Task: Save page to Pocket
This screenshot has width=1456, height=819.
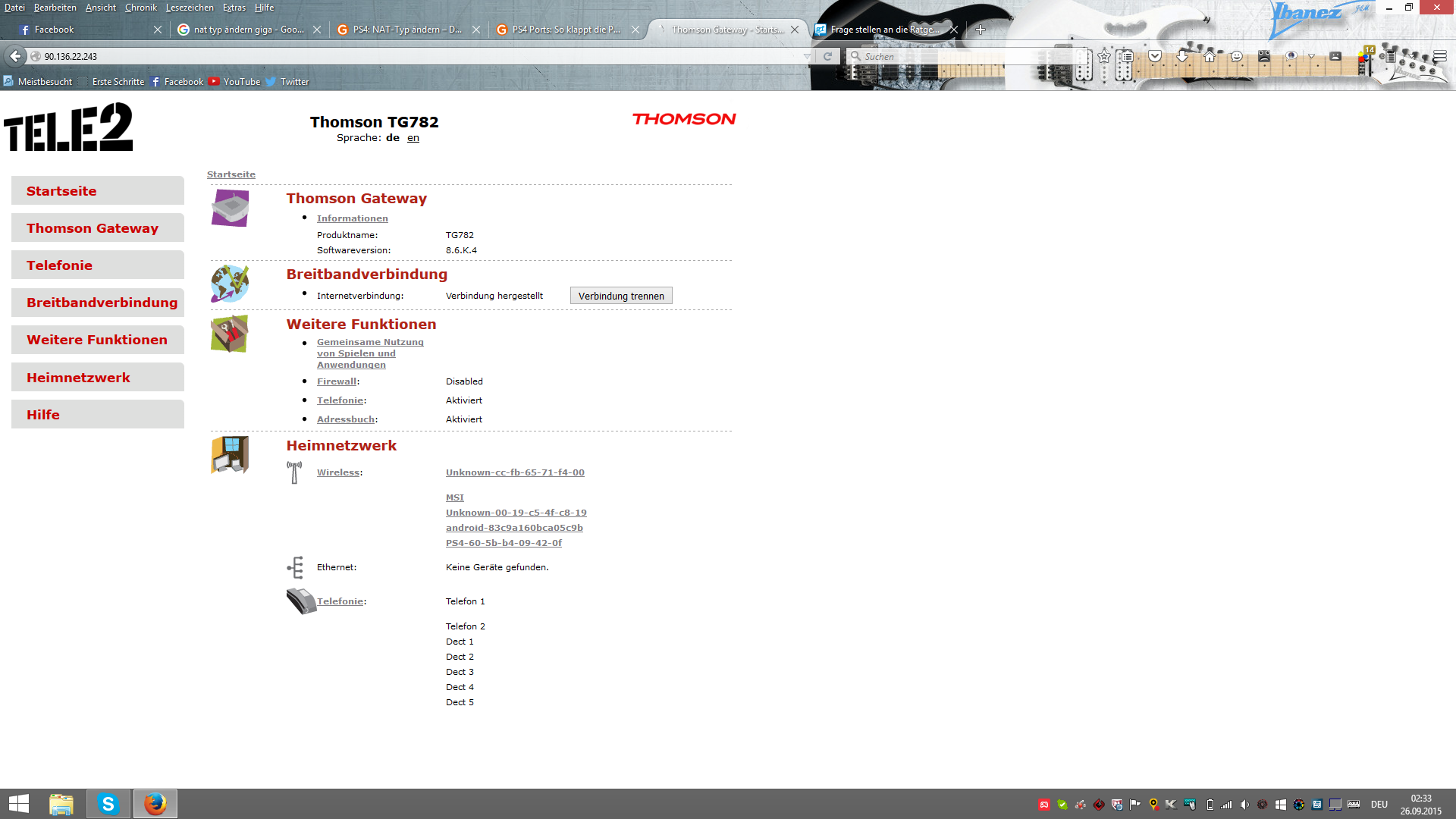Action: pyautogui.click(x=1155, y=56)
